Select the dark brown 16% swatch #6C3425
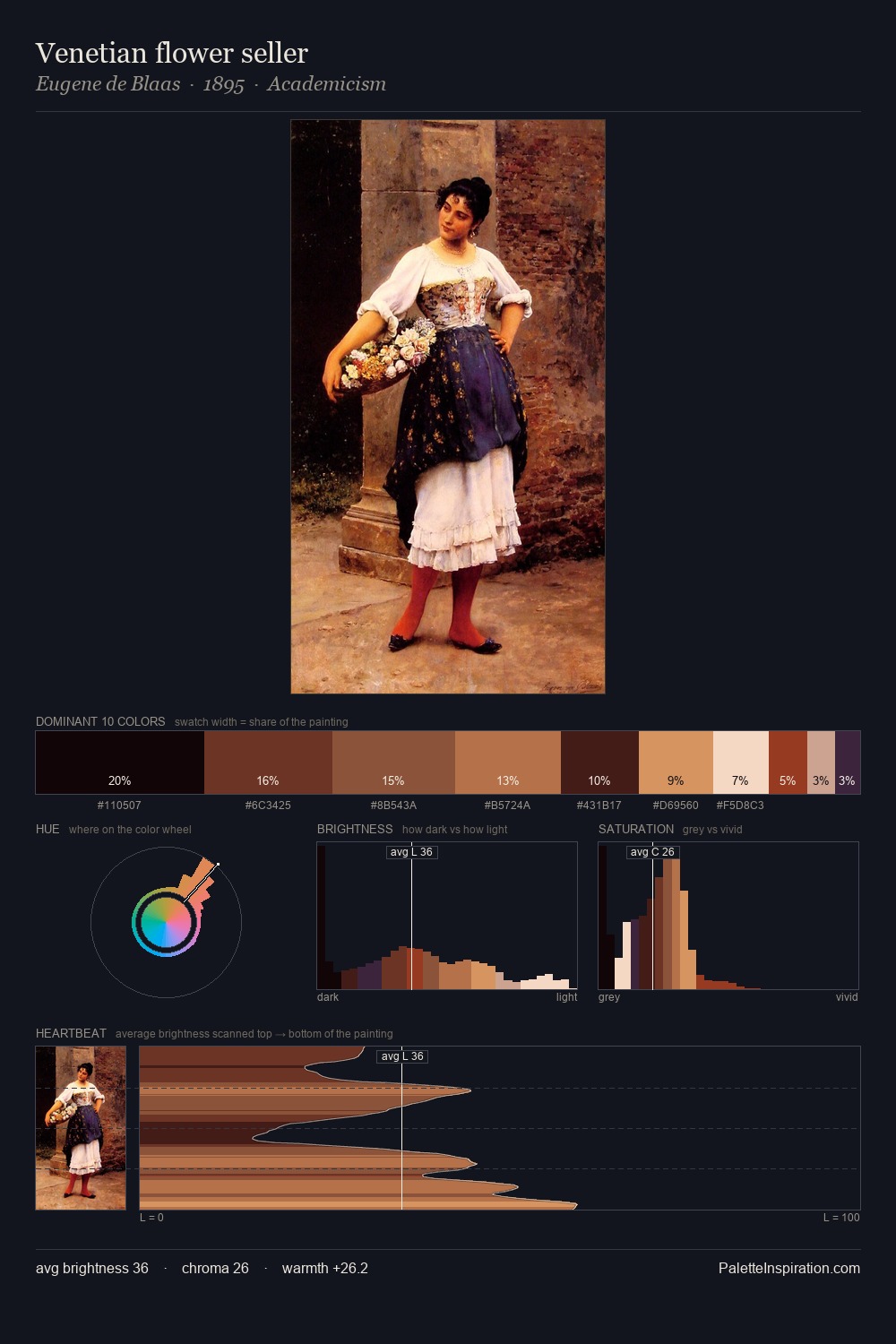The width and height of the screenshot is (896, 1344). tap(268, 762)
